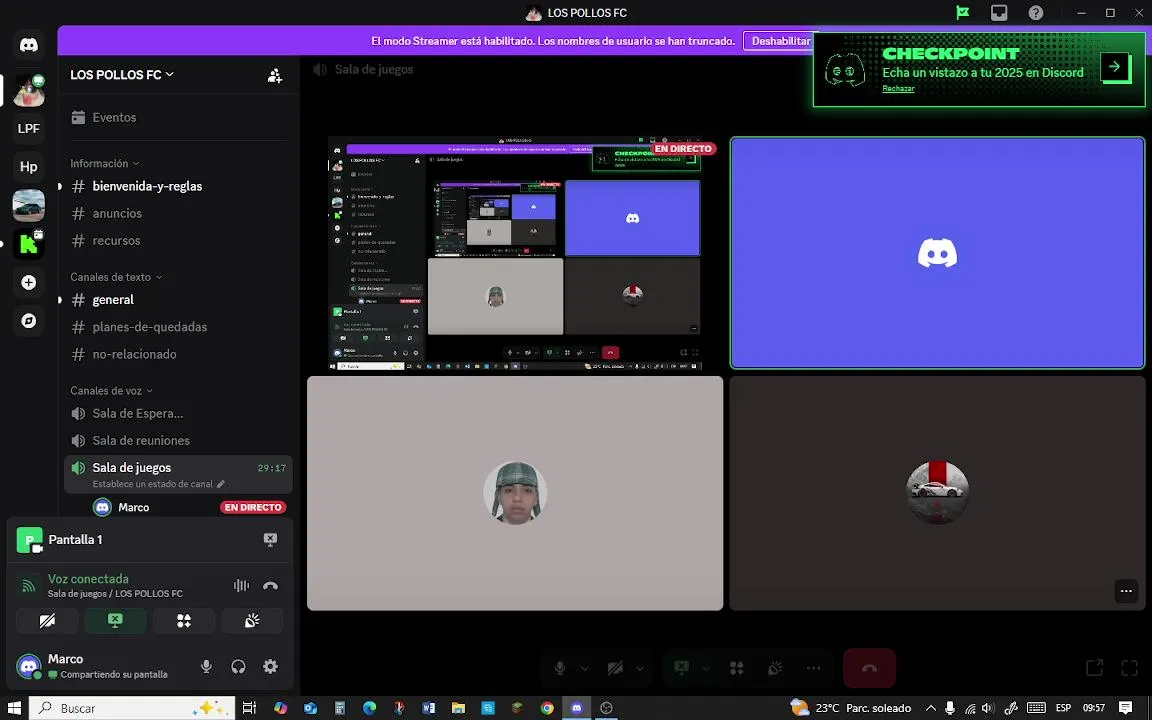Open Chrome from the taskbar
This screenshot has width=1152, height=720.
coord(547,708)
